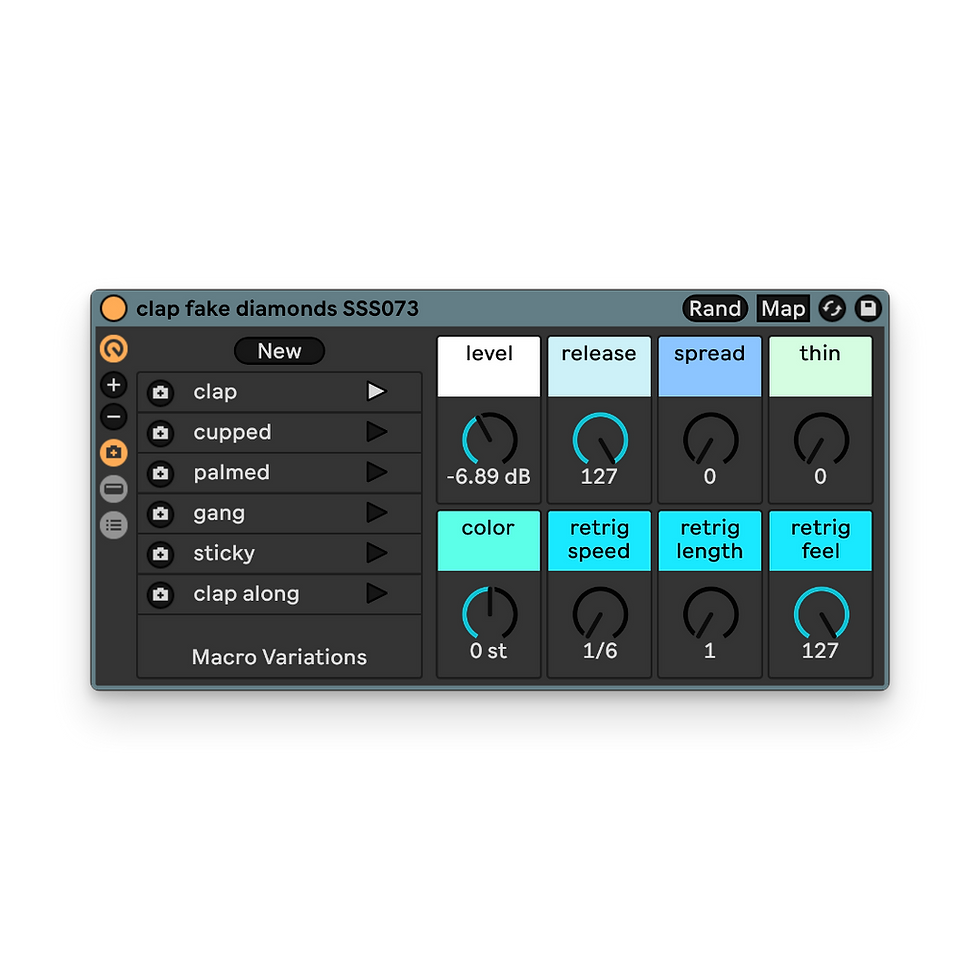Click the grey chain list icon
Viewport: 980px width, 980px height.
point(114,525)
